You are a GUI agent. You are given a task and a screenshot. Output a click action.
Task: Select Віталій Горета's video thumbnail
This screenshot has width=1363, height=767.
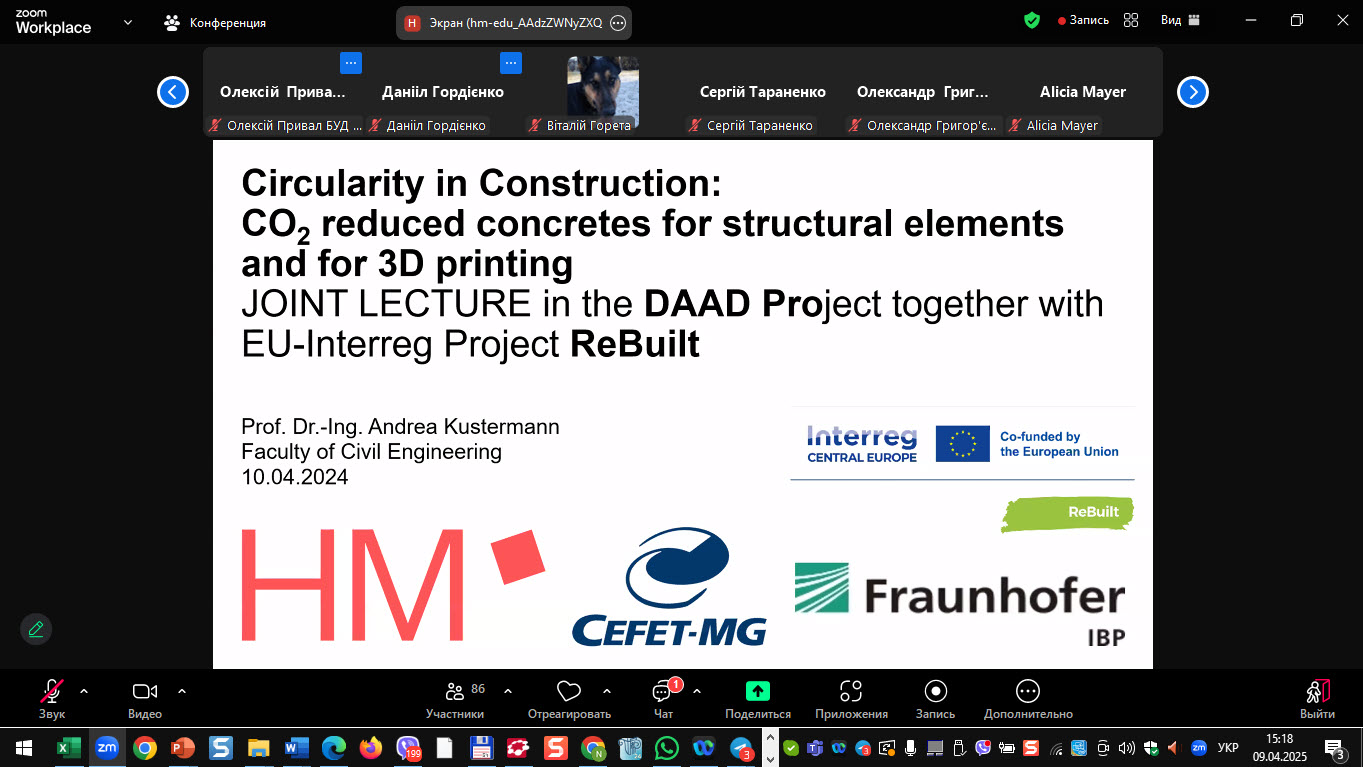pos(603,92)
